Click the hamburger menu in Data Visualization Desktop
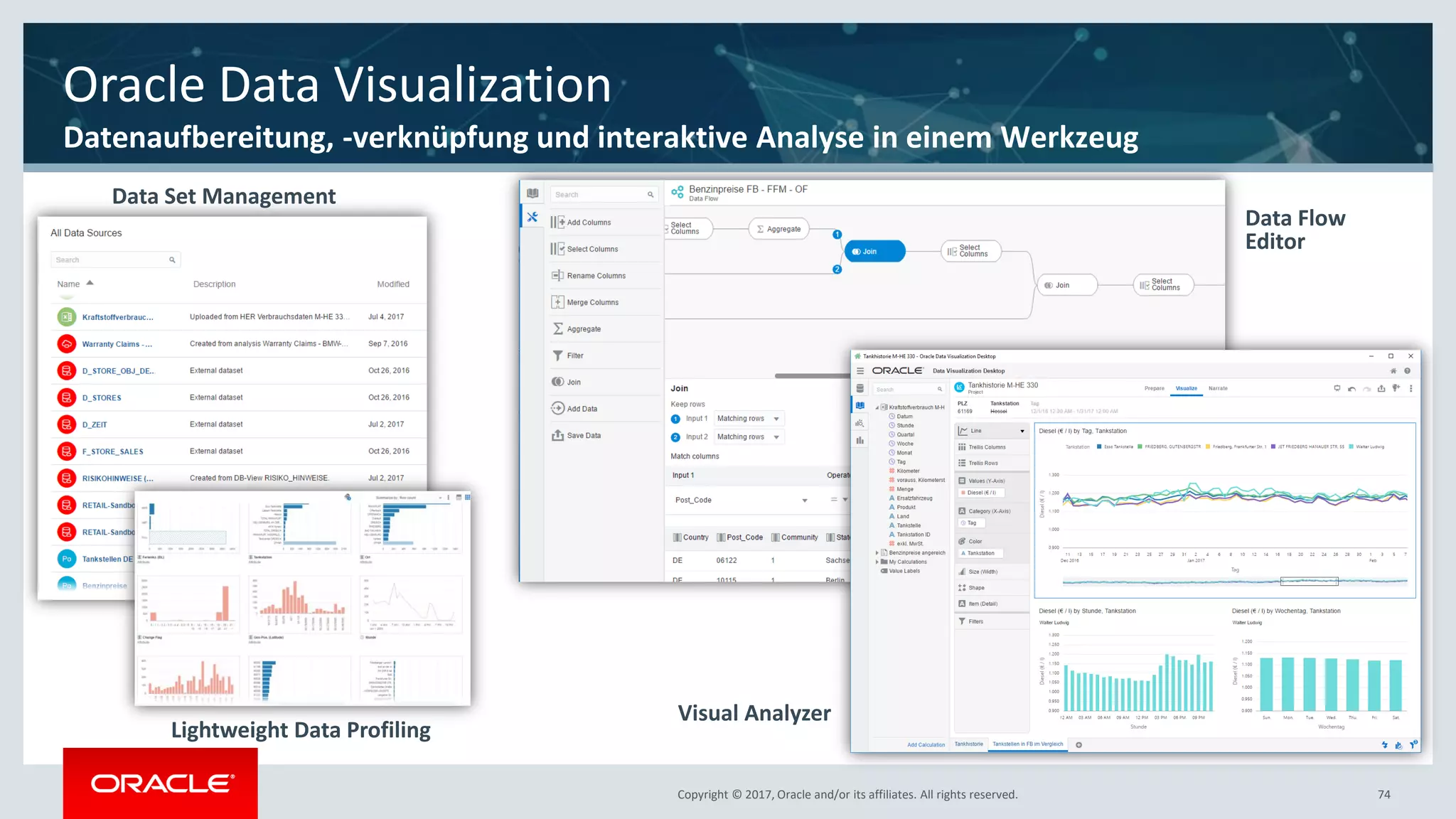1456x819 pixels. point(860,370)
